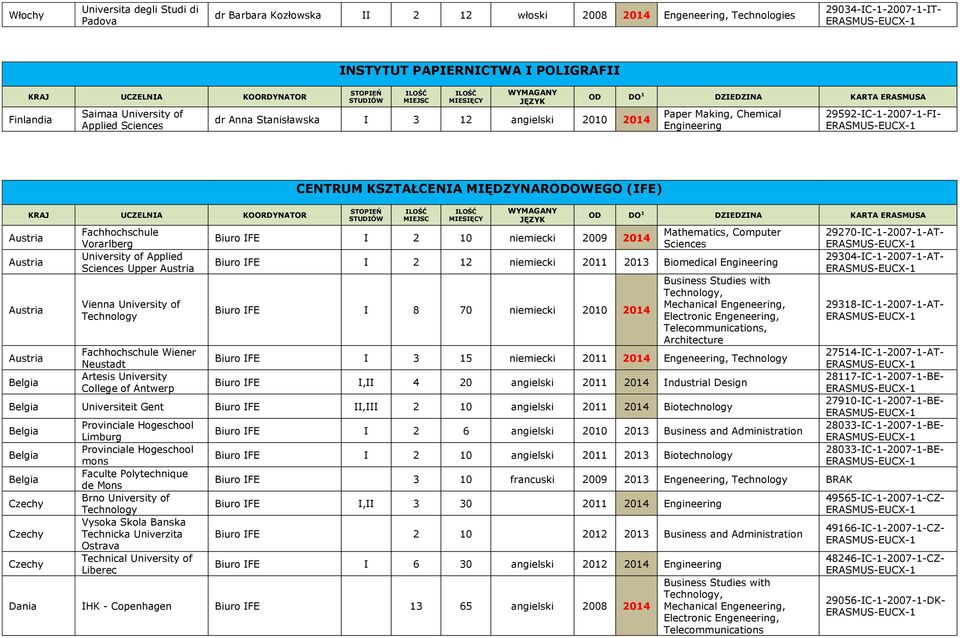Select Fachhochschule Wiener Neustadt cell
Screen dimensions: 960x638
pyautogui.click(x=141, y=358)
